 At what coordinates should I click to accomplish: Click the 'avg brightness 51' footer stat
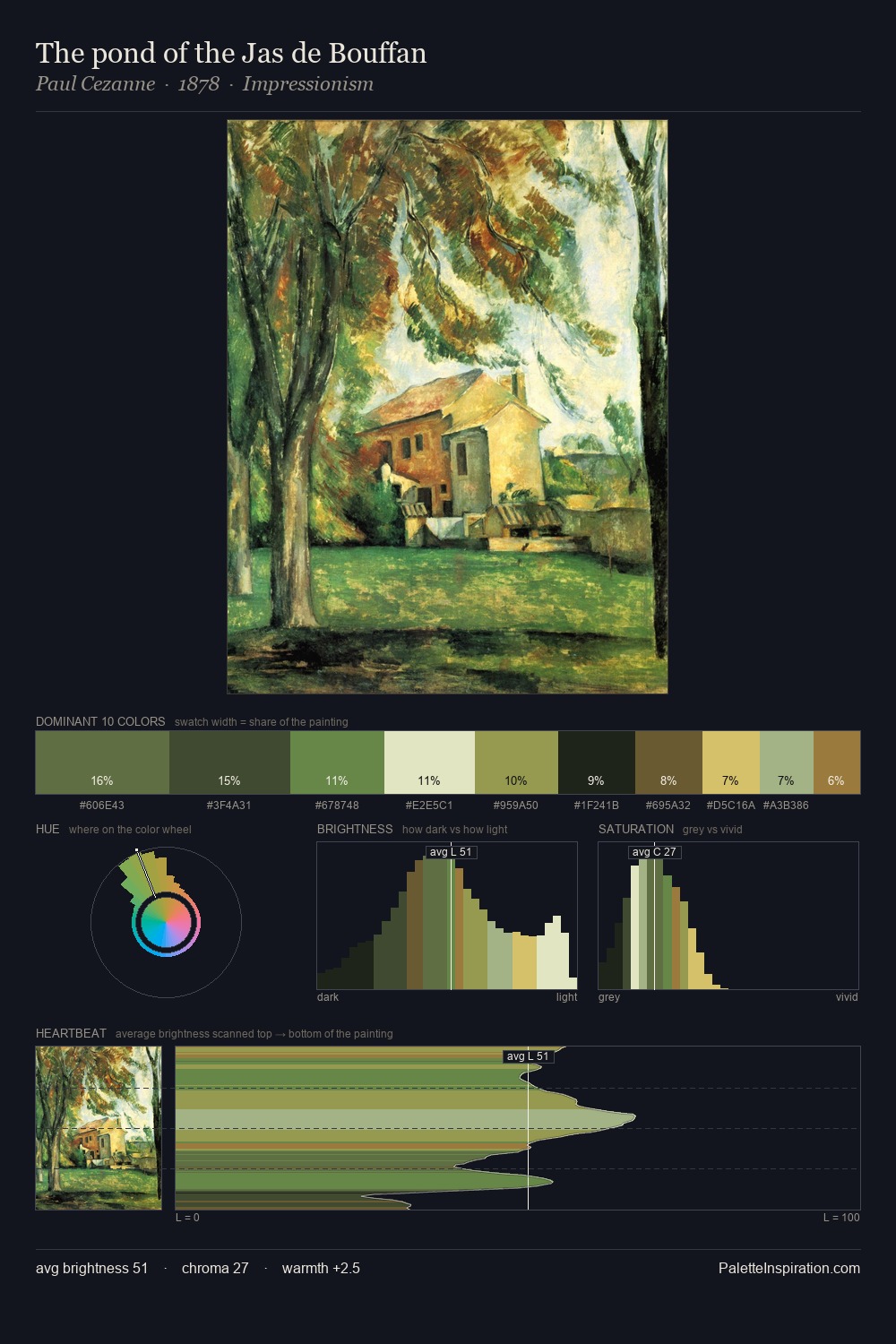click(x=92, y=1268)
